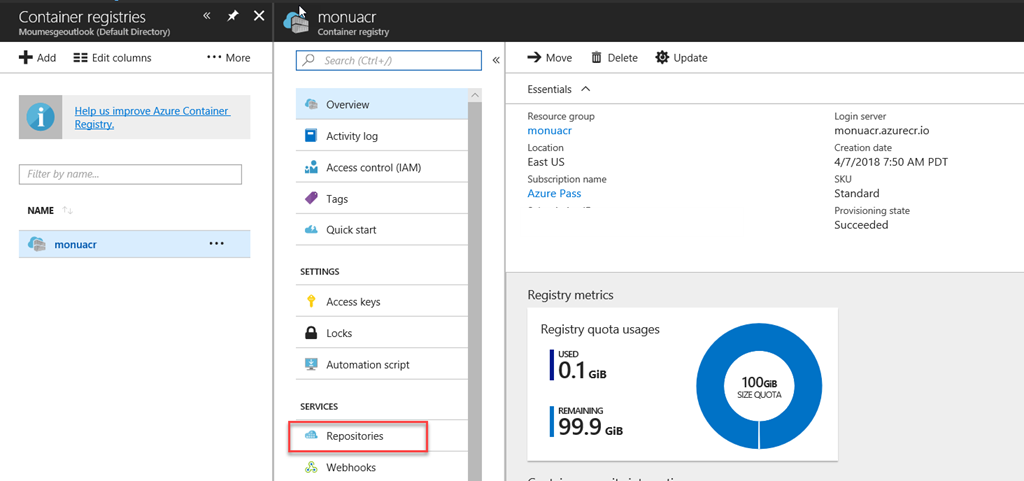
Task: Click the monuacr header registry icon
Action: [x=296, y=21]
